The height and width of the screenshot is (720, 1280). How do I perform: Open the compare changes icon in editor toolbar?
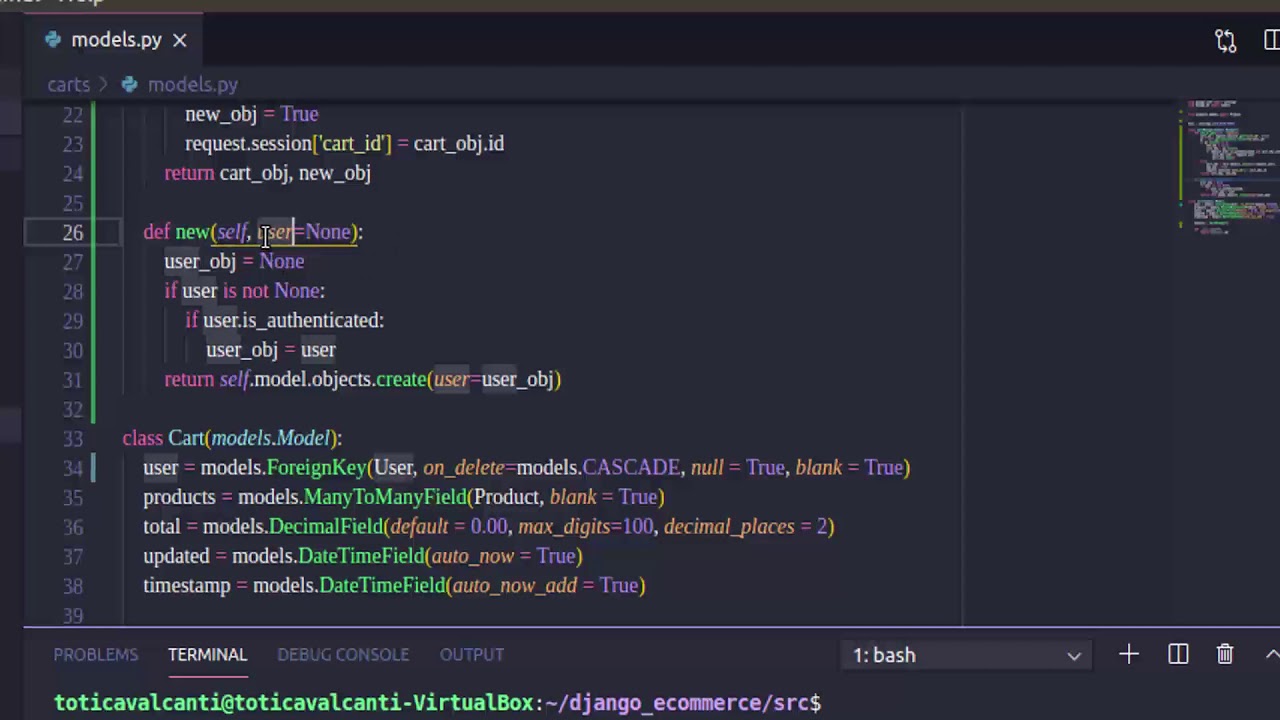(1225, 40)
